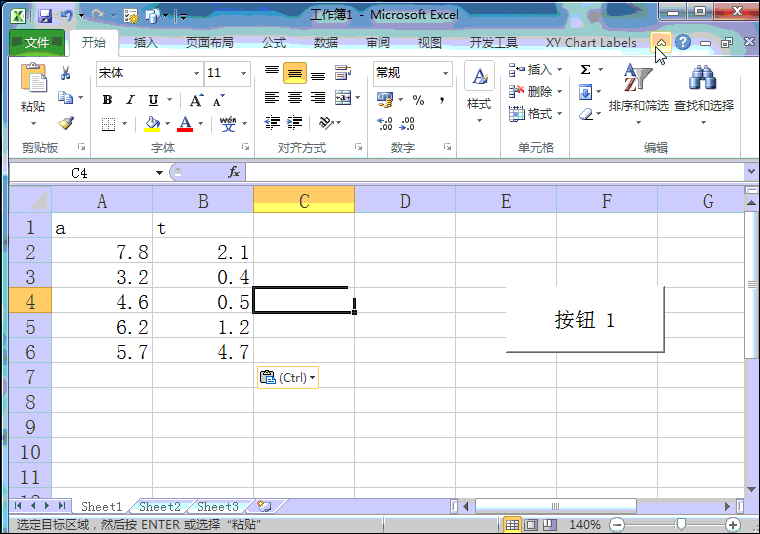The image size is (760, 534).
Task: Click the AutoSum sigma icon
Action: click(586, 70)
